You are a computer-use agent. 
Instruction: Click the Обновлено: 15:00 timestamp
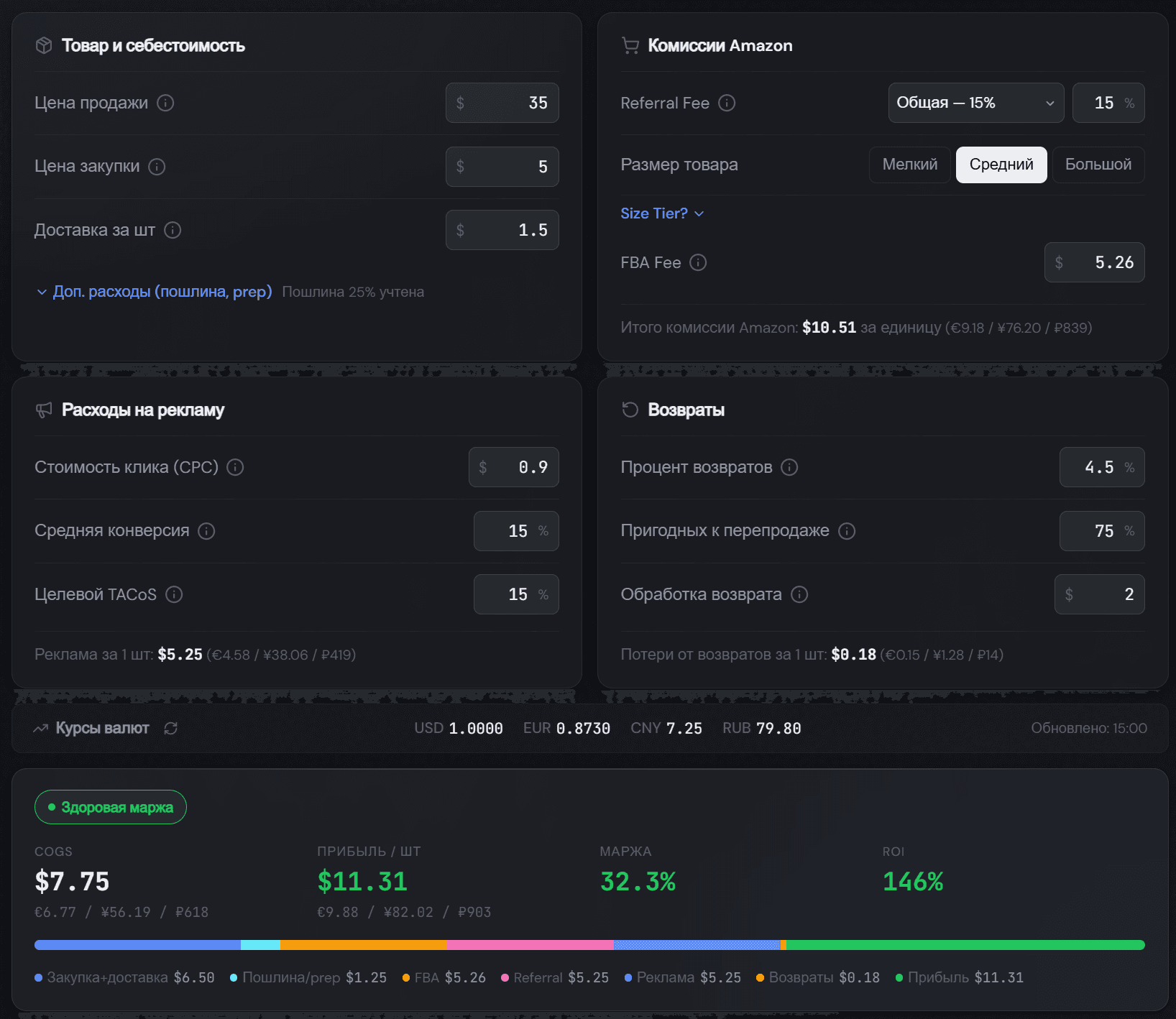point(1088,728)
